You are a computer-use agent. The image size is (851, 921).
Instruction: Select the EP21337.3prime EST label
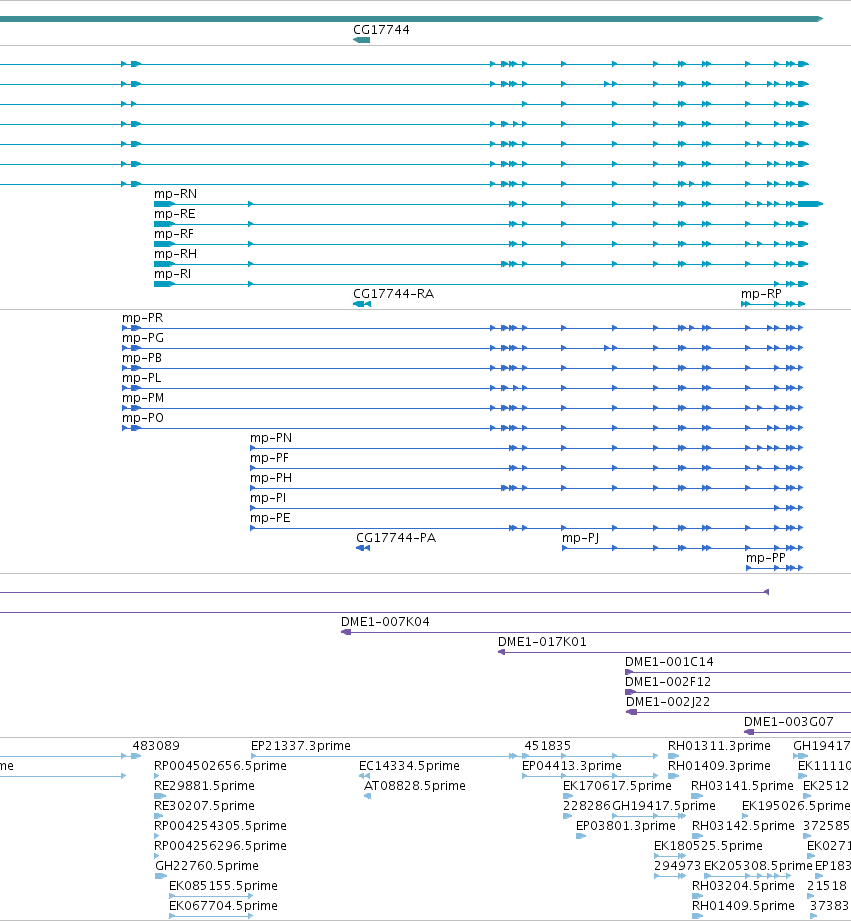tap(301, 745)
